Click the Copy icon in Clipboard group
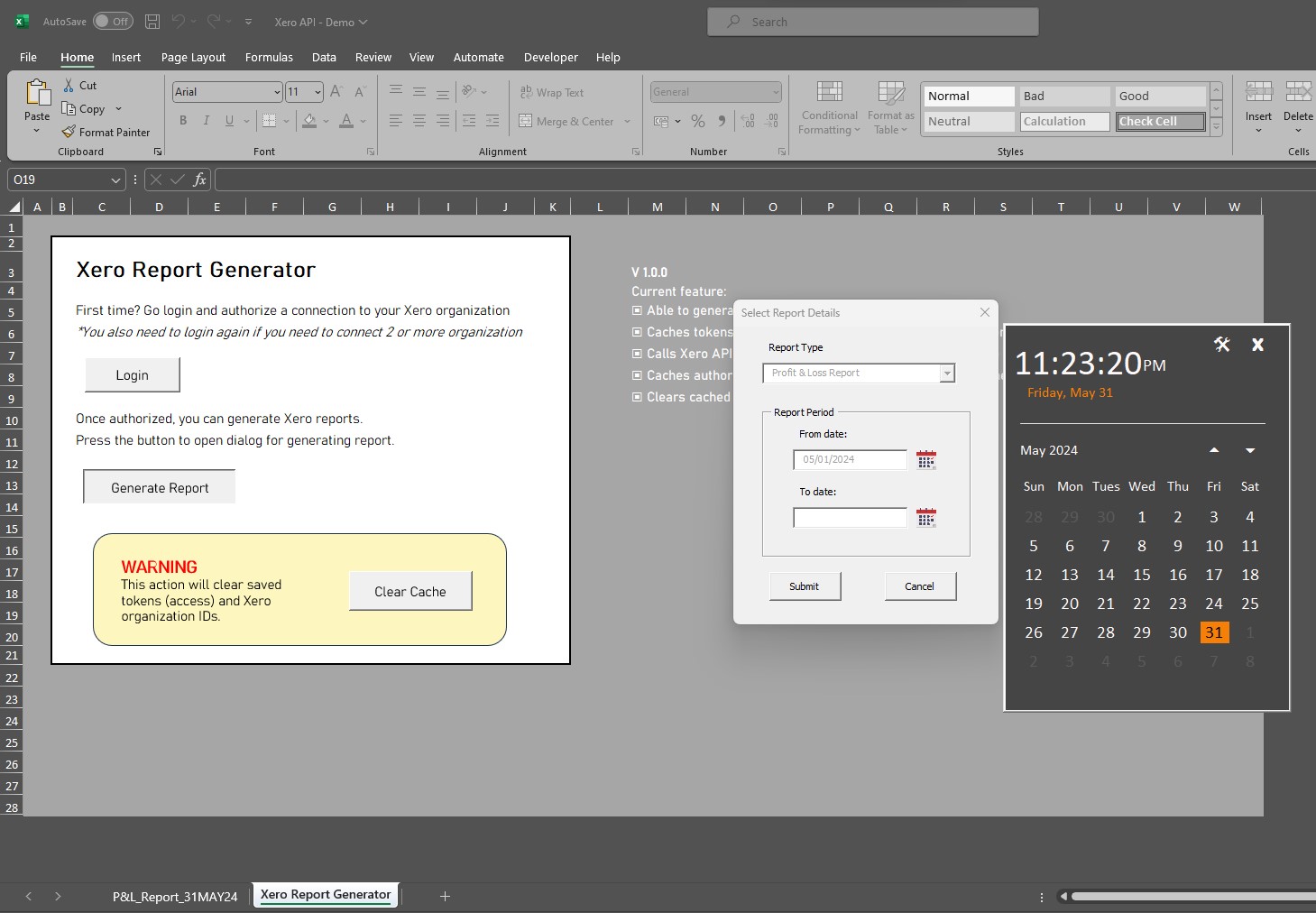 click(69, 108)
